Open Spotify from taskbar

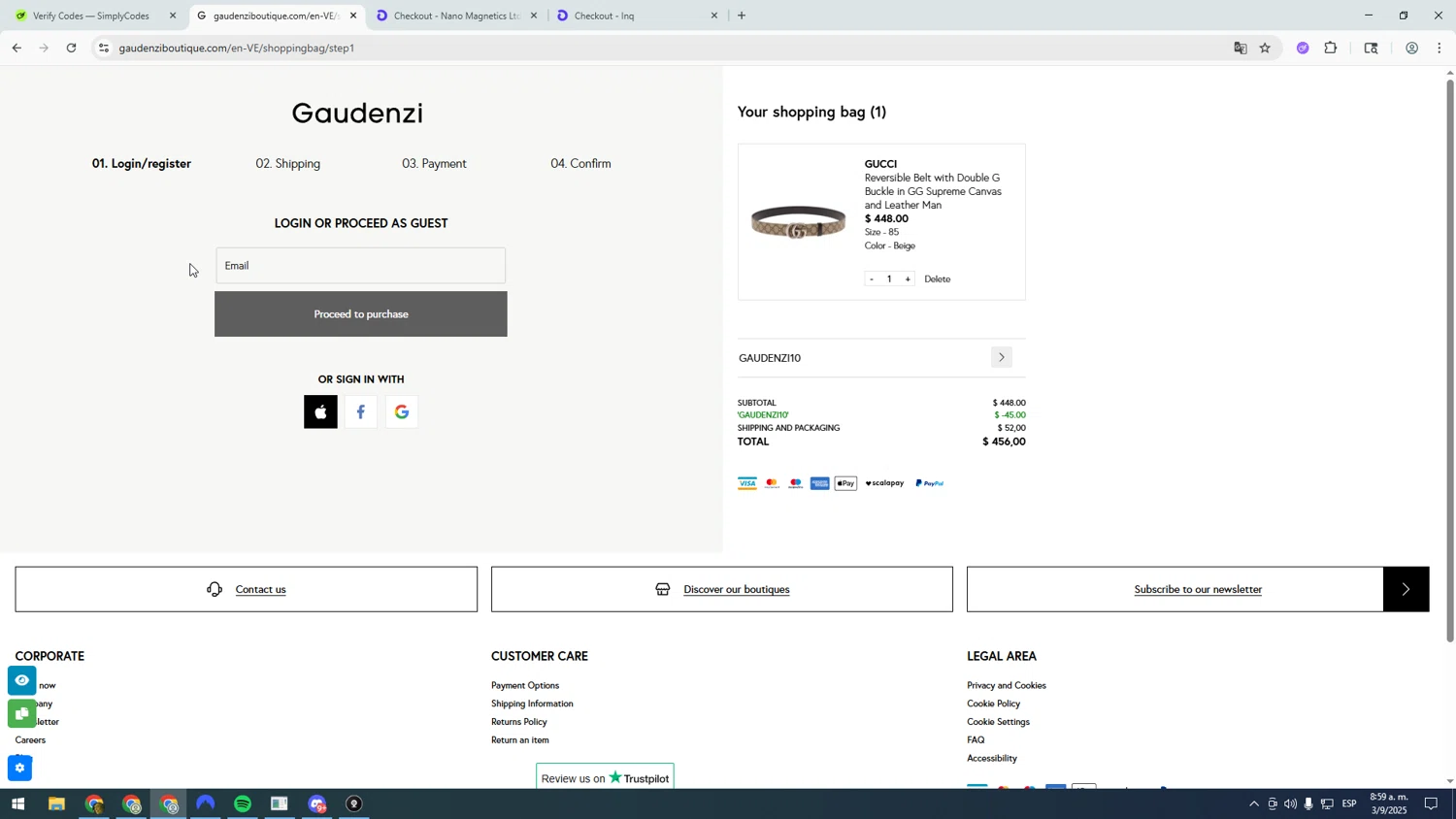coord(243,804)
